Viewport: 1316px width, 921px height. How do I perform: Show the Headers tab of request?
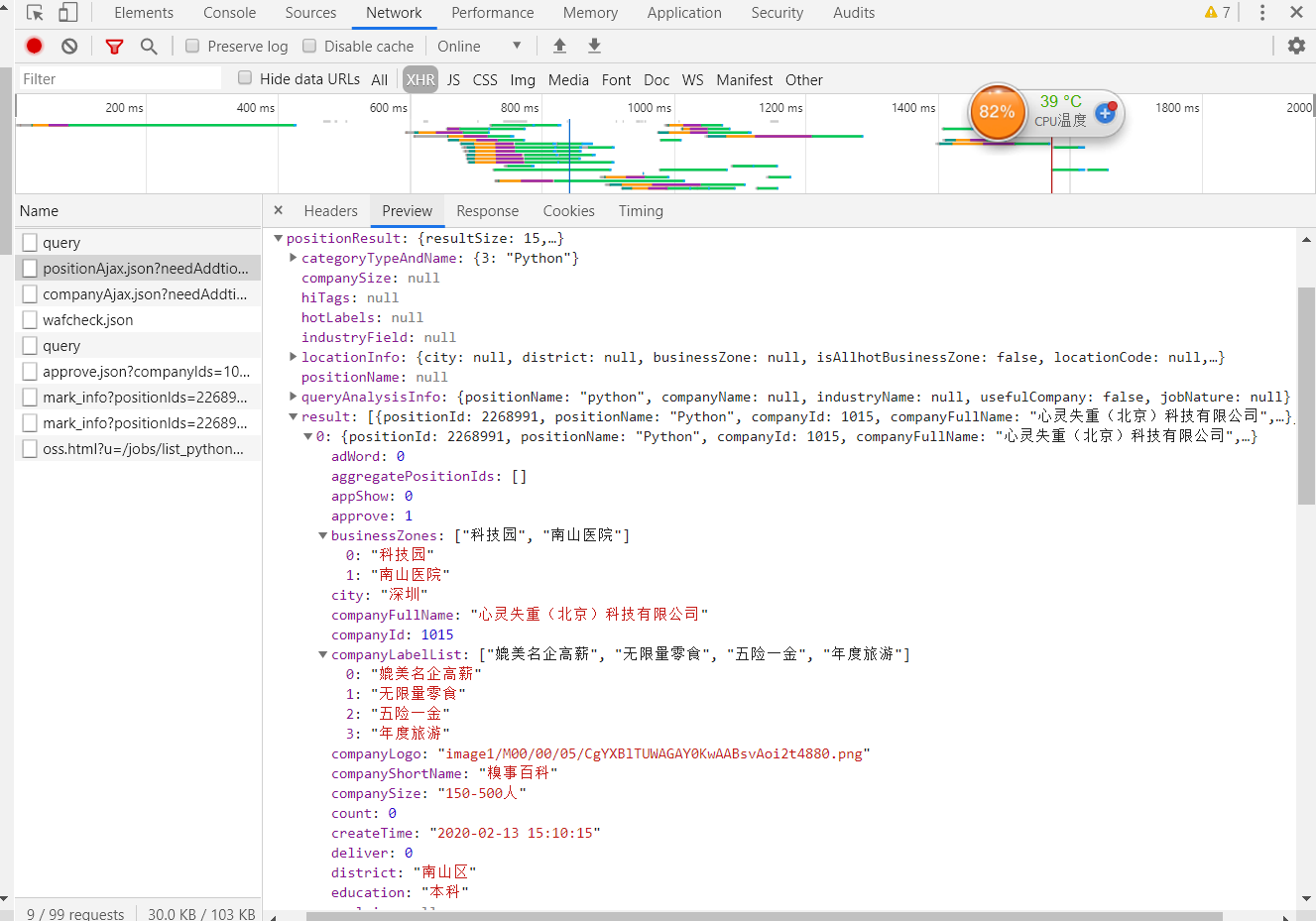(330, 211)
